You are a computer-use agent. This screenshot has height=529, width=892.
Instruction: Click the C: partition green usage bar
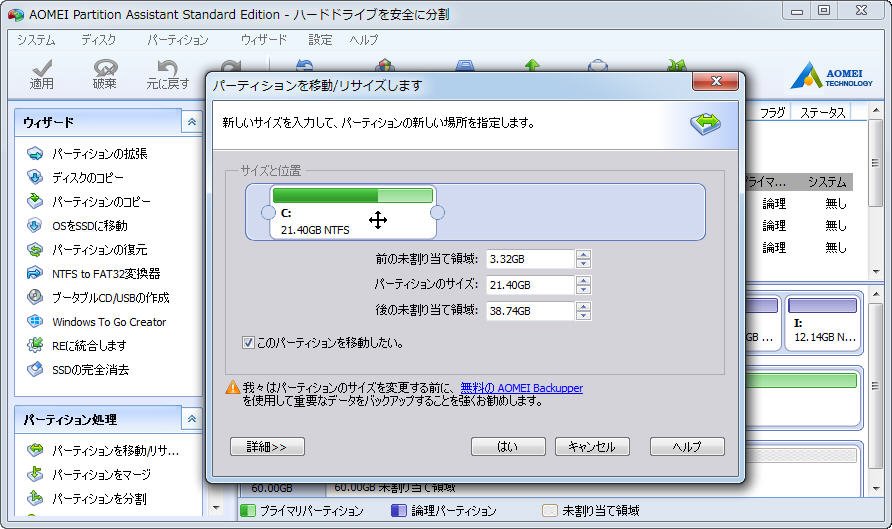pos(353,196)
